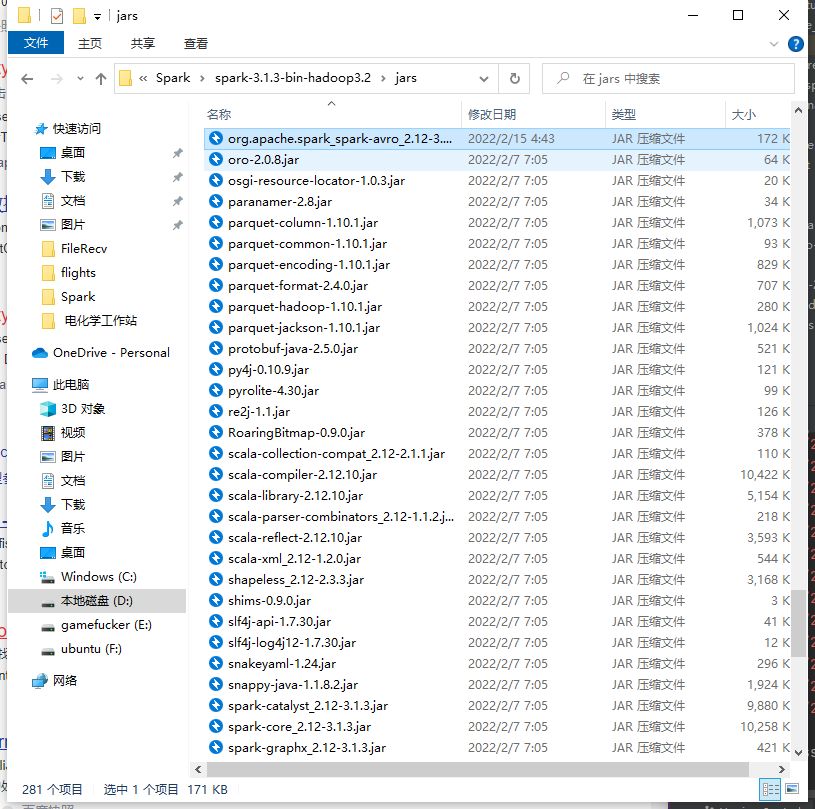The height and width of the screenshot is (809, 815).
Task: Open the 查看 ribbon tab
Action: pos(195,43)
